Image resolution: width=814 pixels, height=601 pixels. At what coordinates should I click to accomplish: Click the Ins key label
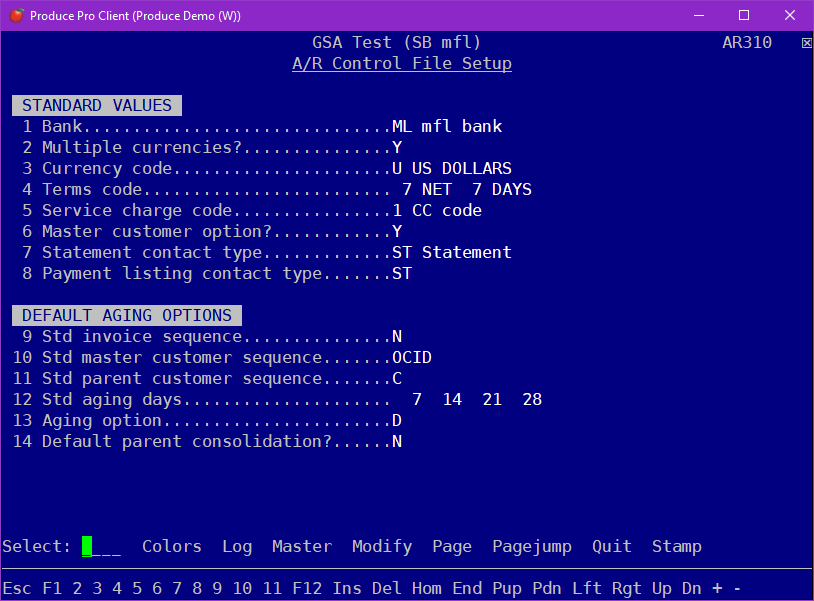point(347,588)
